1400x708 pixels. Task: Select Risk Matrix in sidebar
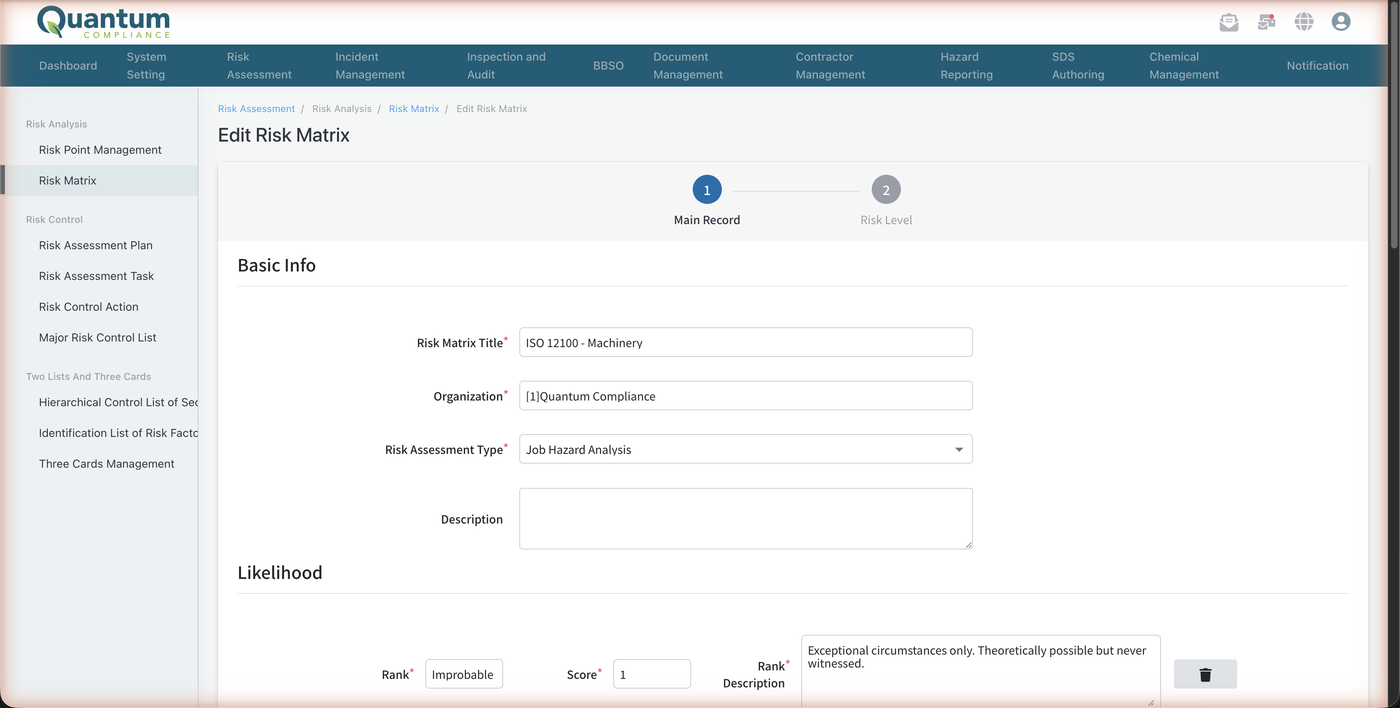[x=99, y=181]
